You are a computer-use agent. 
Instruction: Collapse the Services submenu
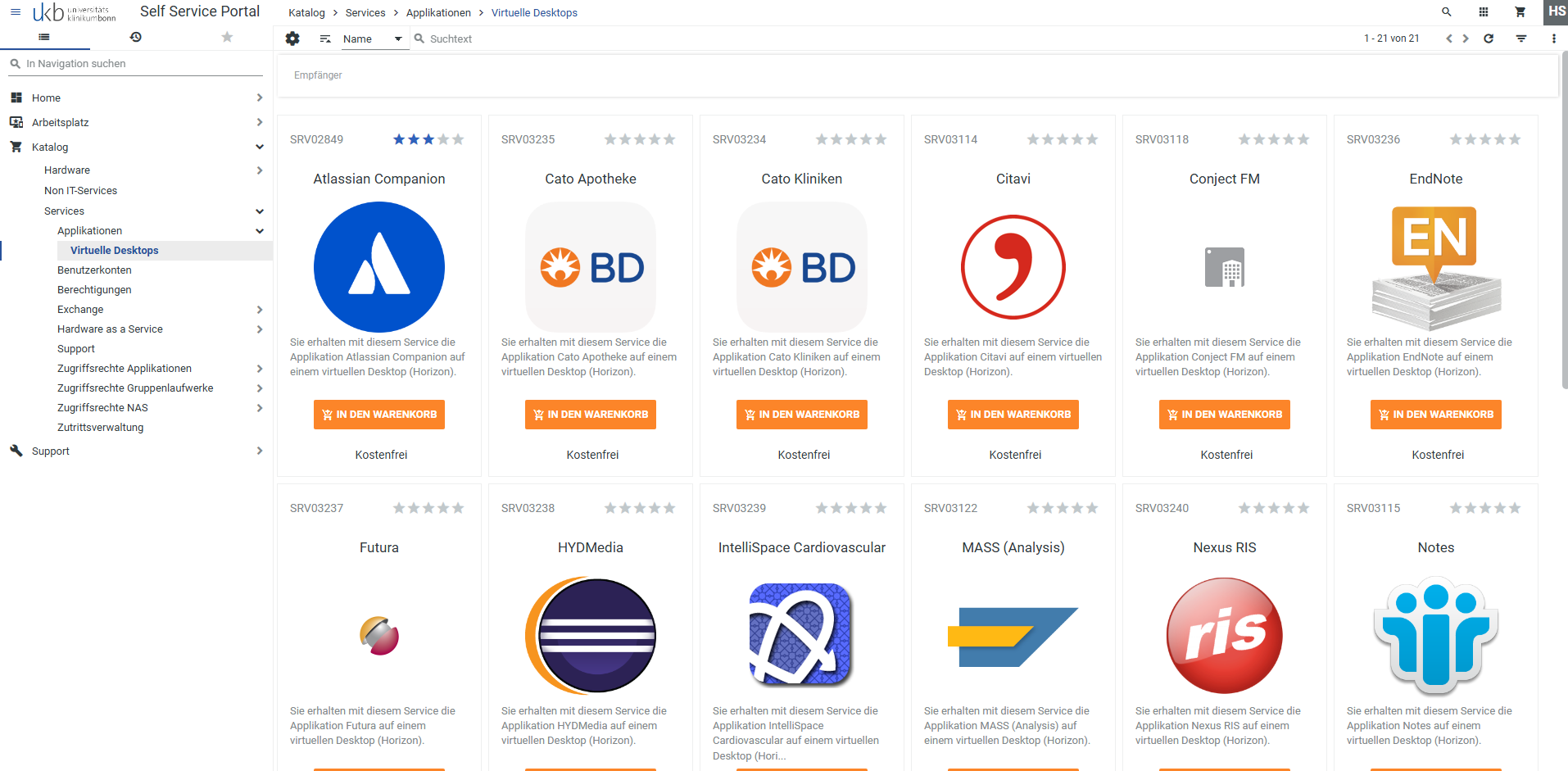260,211
